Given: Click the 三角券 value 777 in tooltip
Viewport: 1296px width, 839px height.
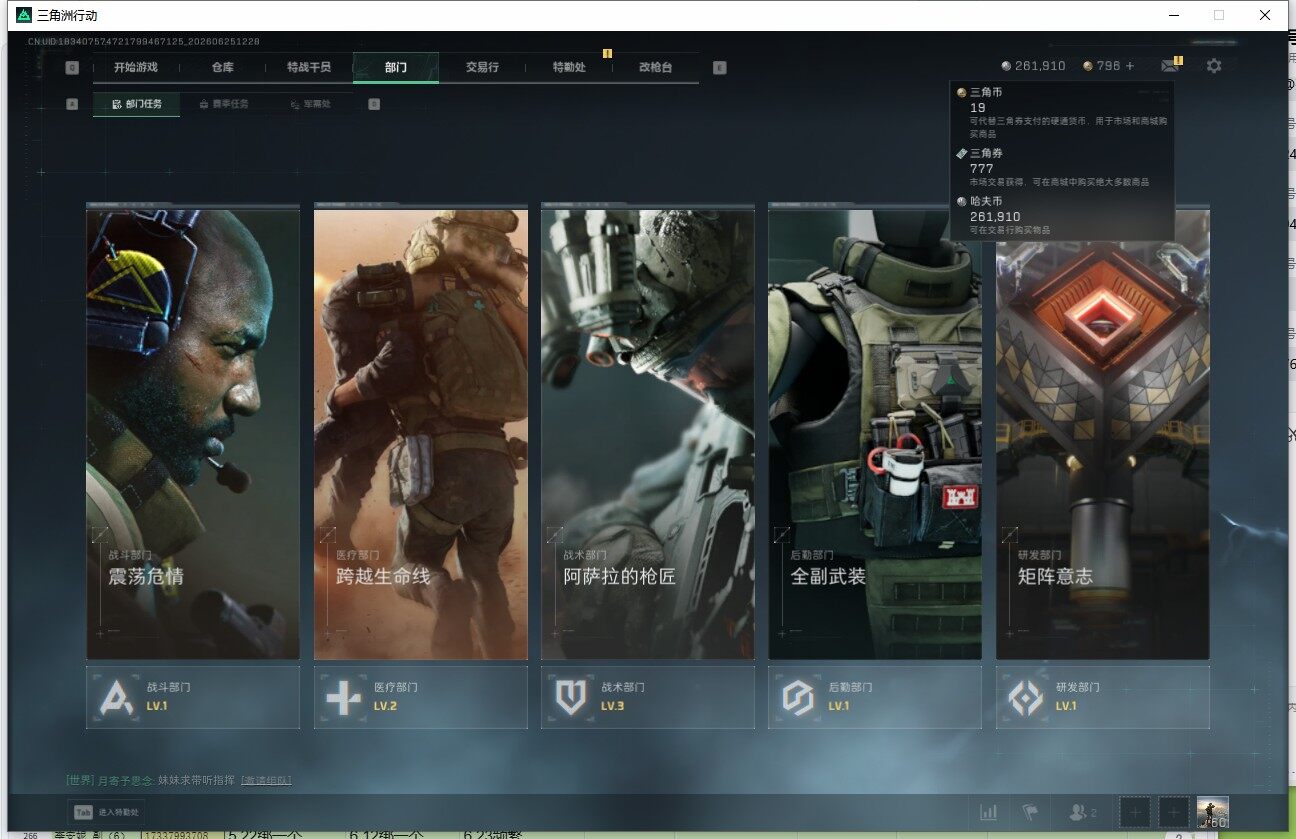Looking at the screenshot, I should point(982,168).
